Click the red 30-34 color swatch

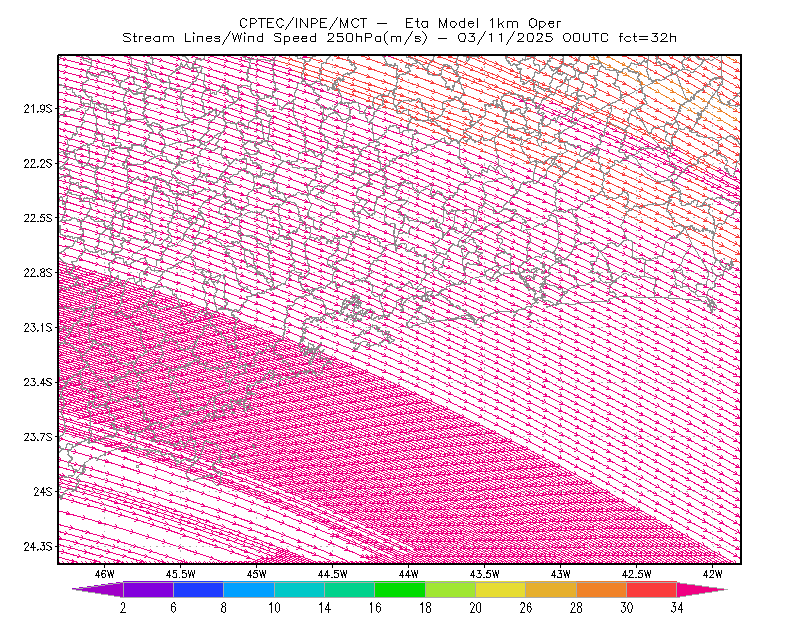point(652,589)
